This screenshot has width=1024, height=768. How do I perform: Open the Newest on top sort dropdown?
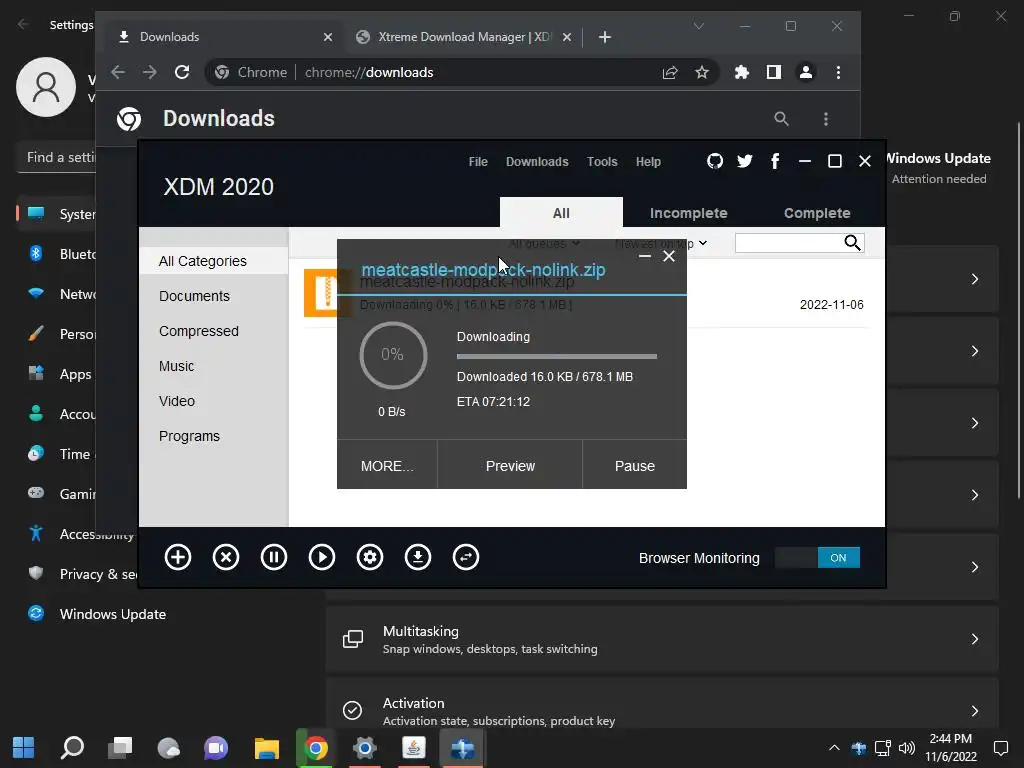click(661, 243)
